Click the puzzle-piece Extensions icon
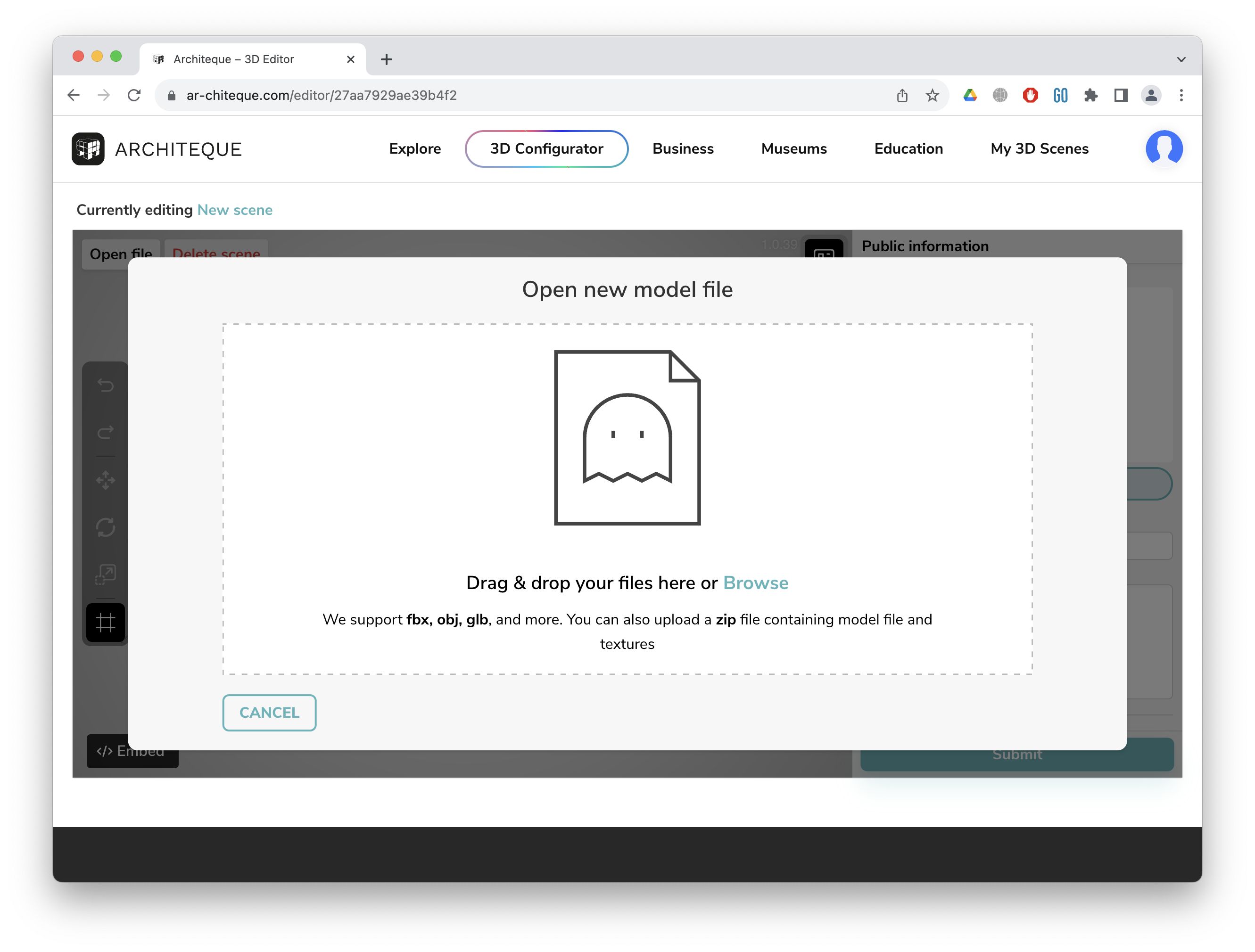Viewport: 1255px width, 952px height. tap(1090, 95)
